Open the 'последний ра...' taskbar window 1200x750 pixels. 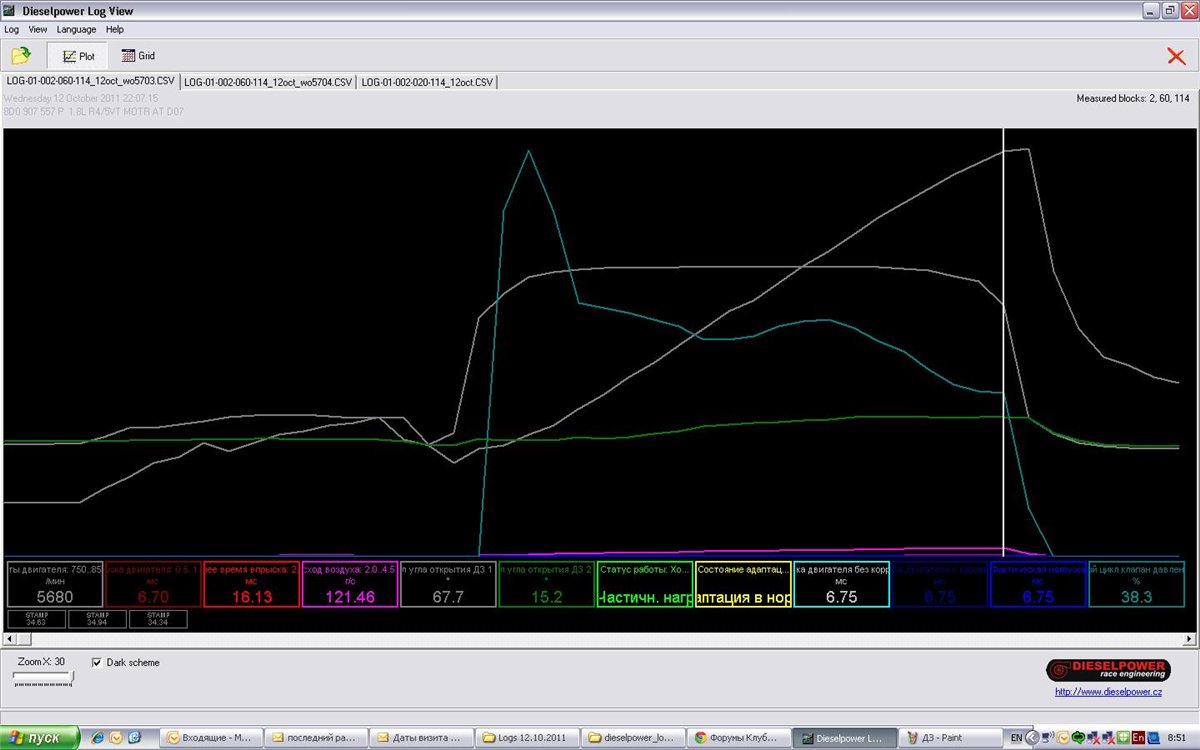point(314,738)
